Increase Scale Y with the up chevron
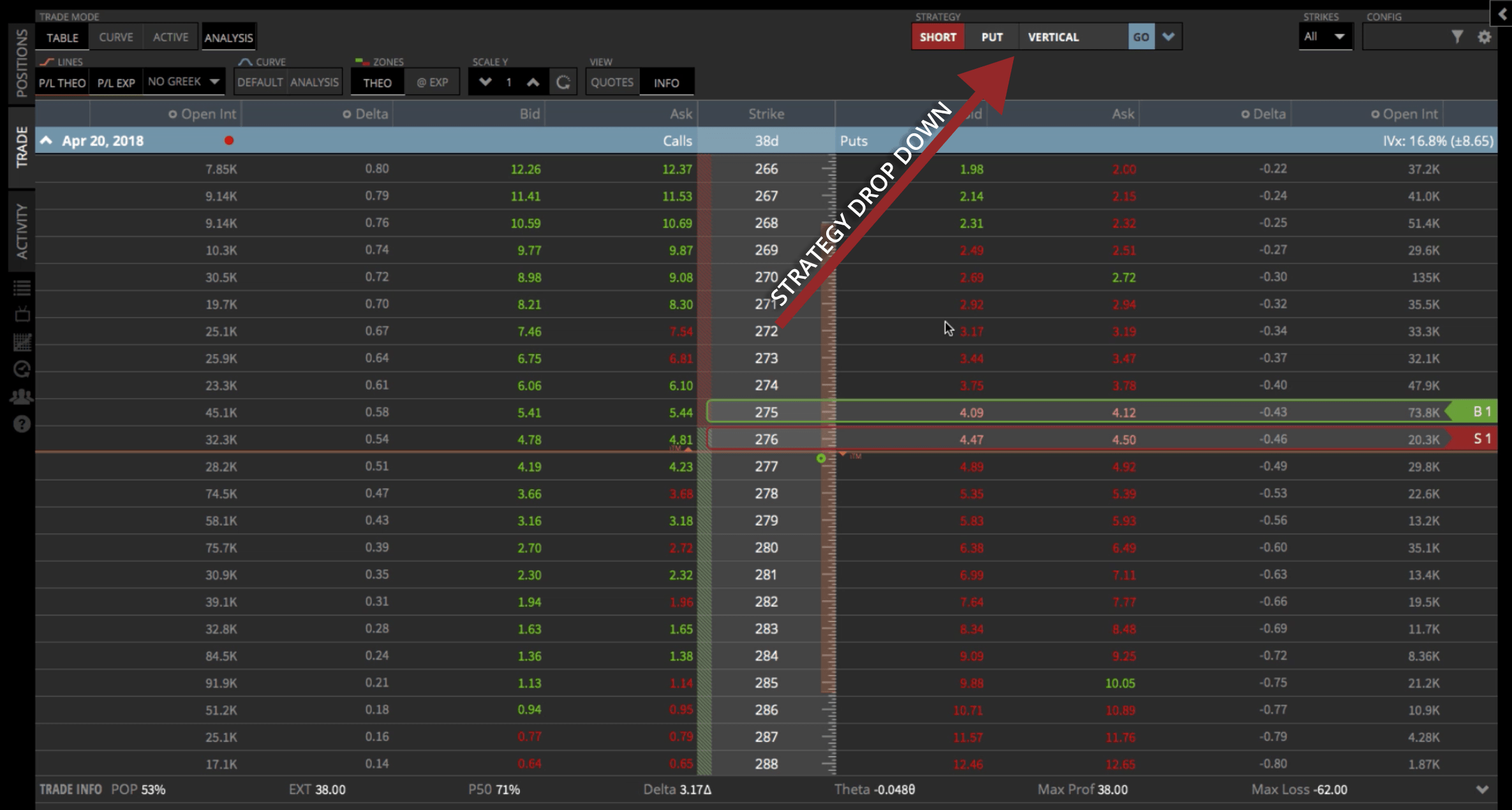This screenshot has height=810, width=1512. (x=533, y=82)
